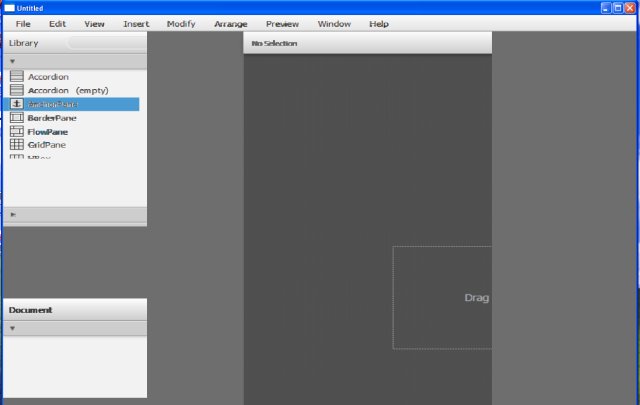Viewport: 640px width, 405px height.
Task: Open the File menu
Action: pyautogui.click(x=23, y=24)
